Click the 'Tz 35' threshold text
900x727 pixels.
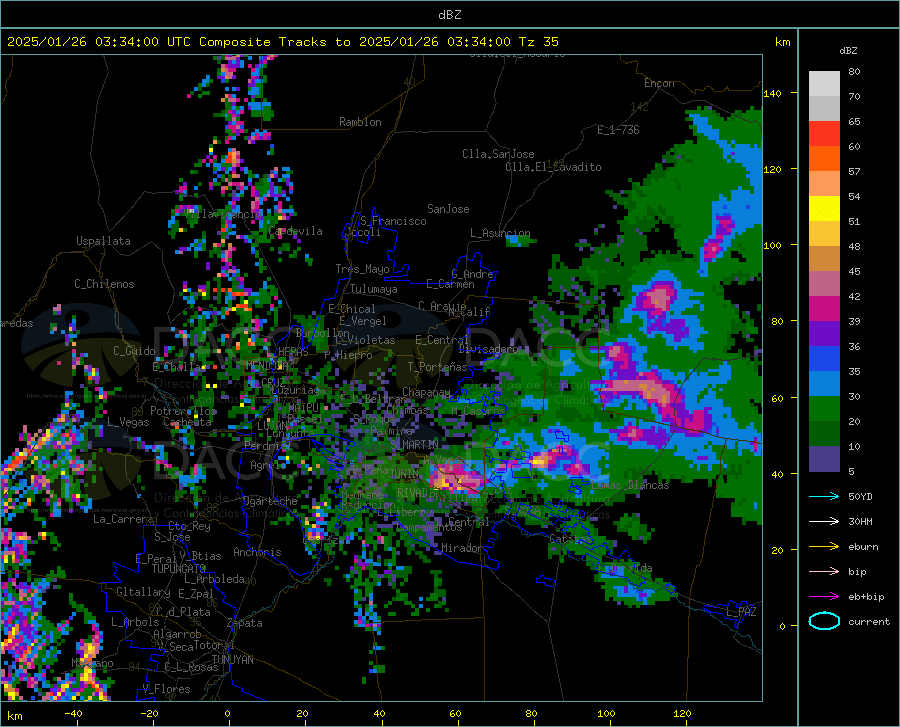[x=538, y=42]
